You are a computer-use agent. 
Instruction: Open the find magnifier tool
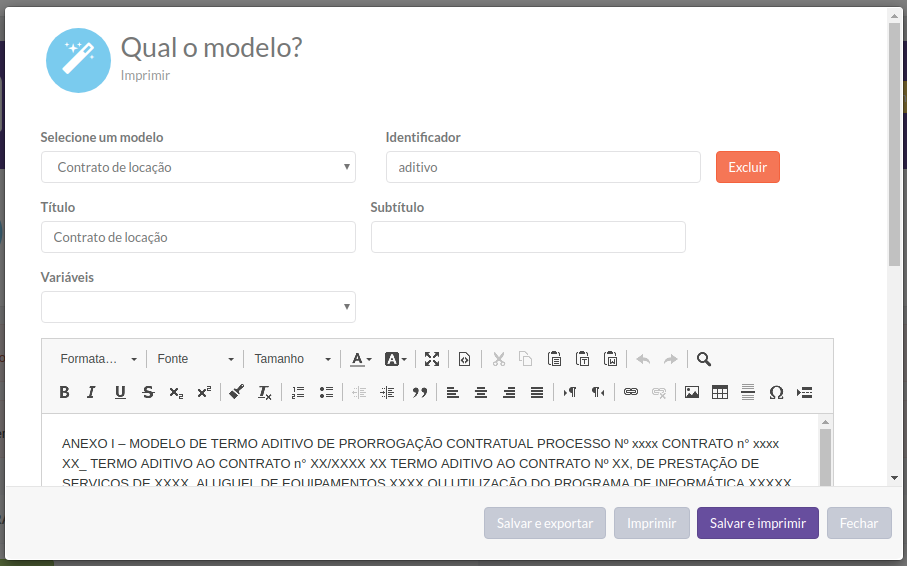click(x=704, y=359)
